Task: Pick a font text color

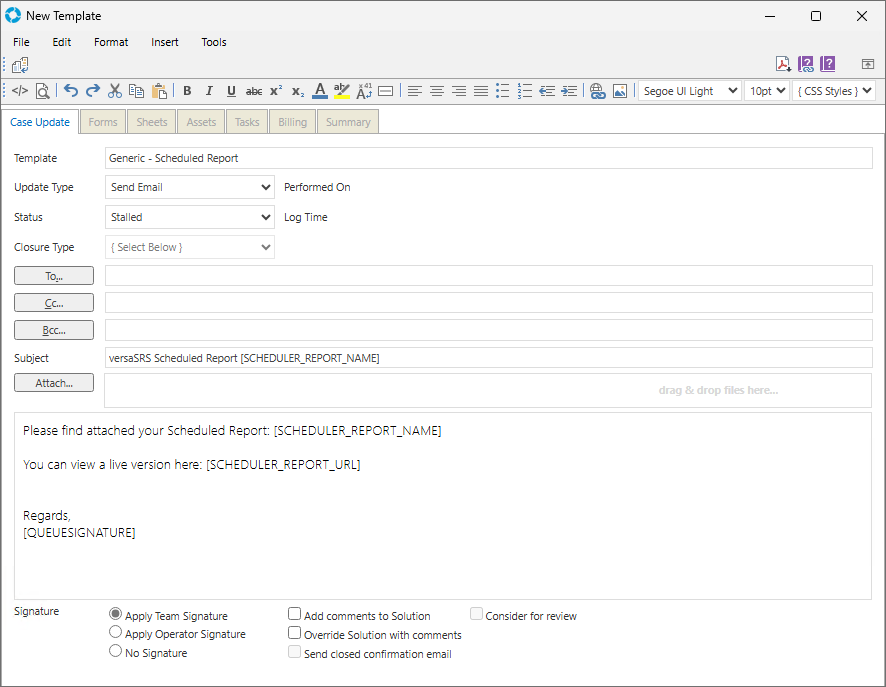Action: tap(320, 91)
